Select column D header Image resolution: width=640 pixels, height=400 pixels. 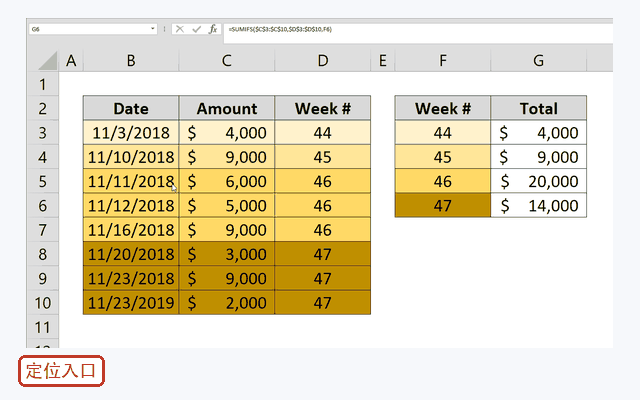323,60
